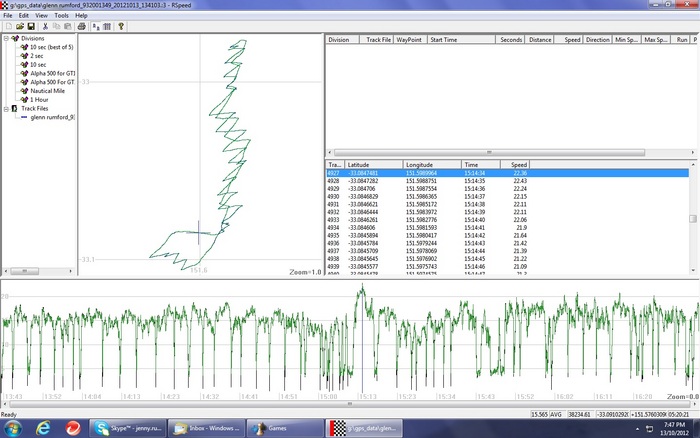This screenshot has height=438, width=700.
Task: Click the Cut scissors toolbar icon
Action: click(x=45, y=26)
